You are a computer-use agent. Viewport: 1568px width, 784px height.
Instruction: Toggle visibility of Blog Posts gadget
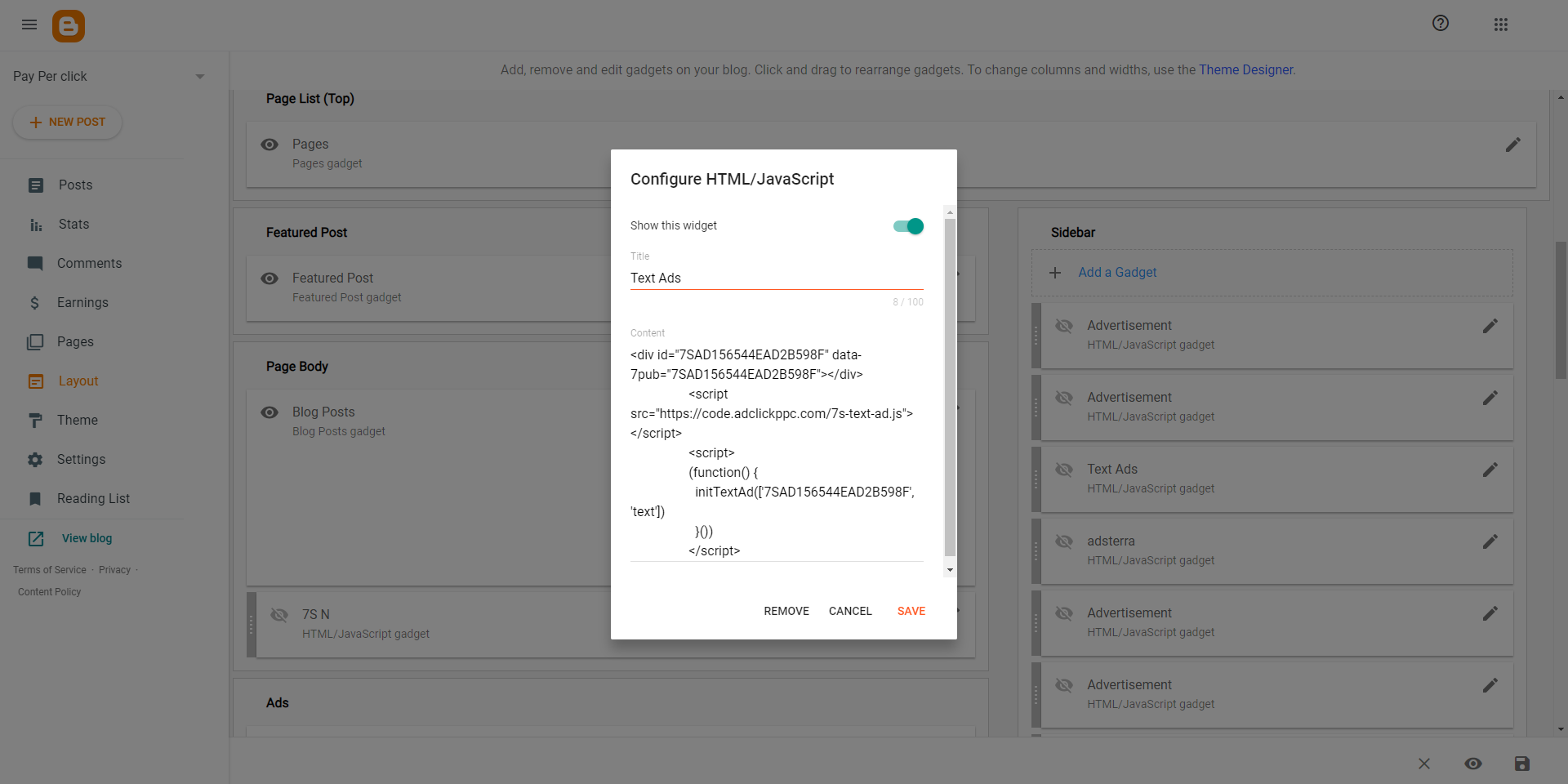point(269,412)
